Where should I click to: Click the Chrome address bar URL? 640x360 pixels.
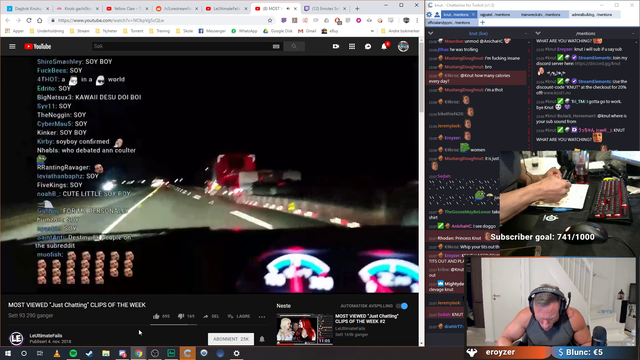pos(111,20)
